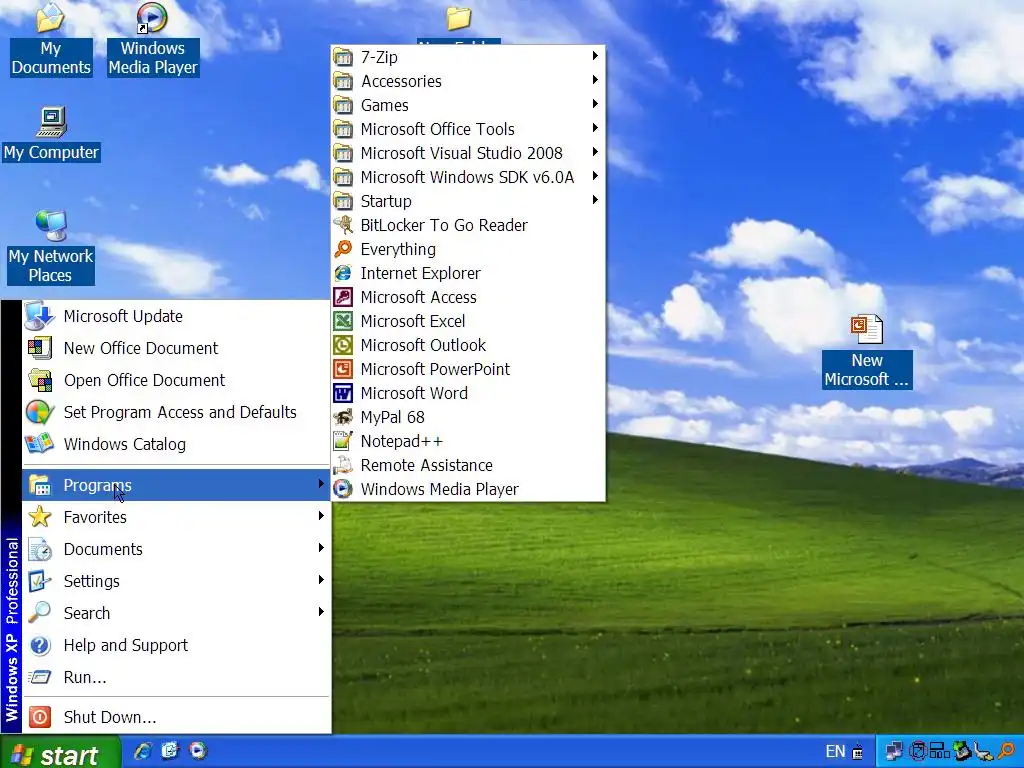
Task: Click the Shut Down red power icon
Action: 40,717
